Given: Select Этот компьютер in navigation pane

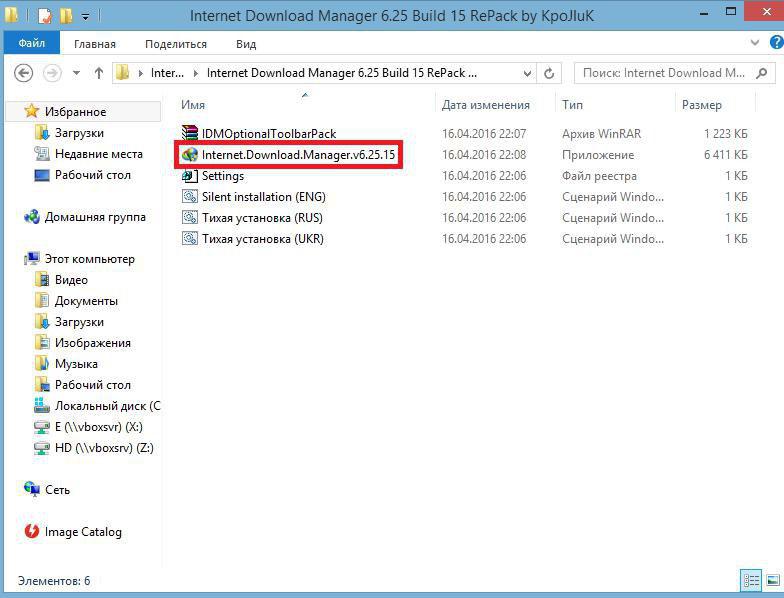Looking at the screenshot, I should coord(90,259).
